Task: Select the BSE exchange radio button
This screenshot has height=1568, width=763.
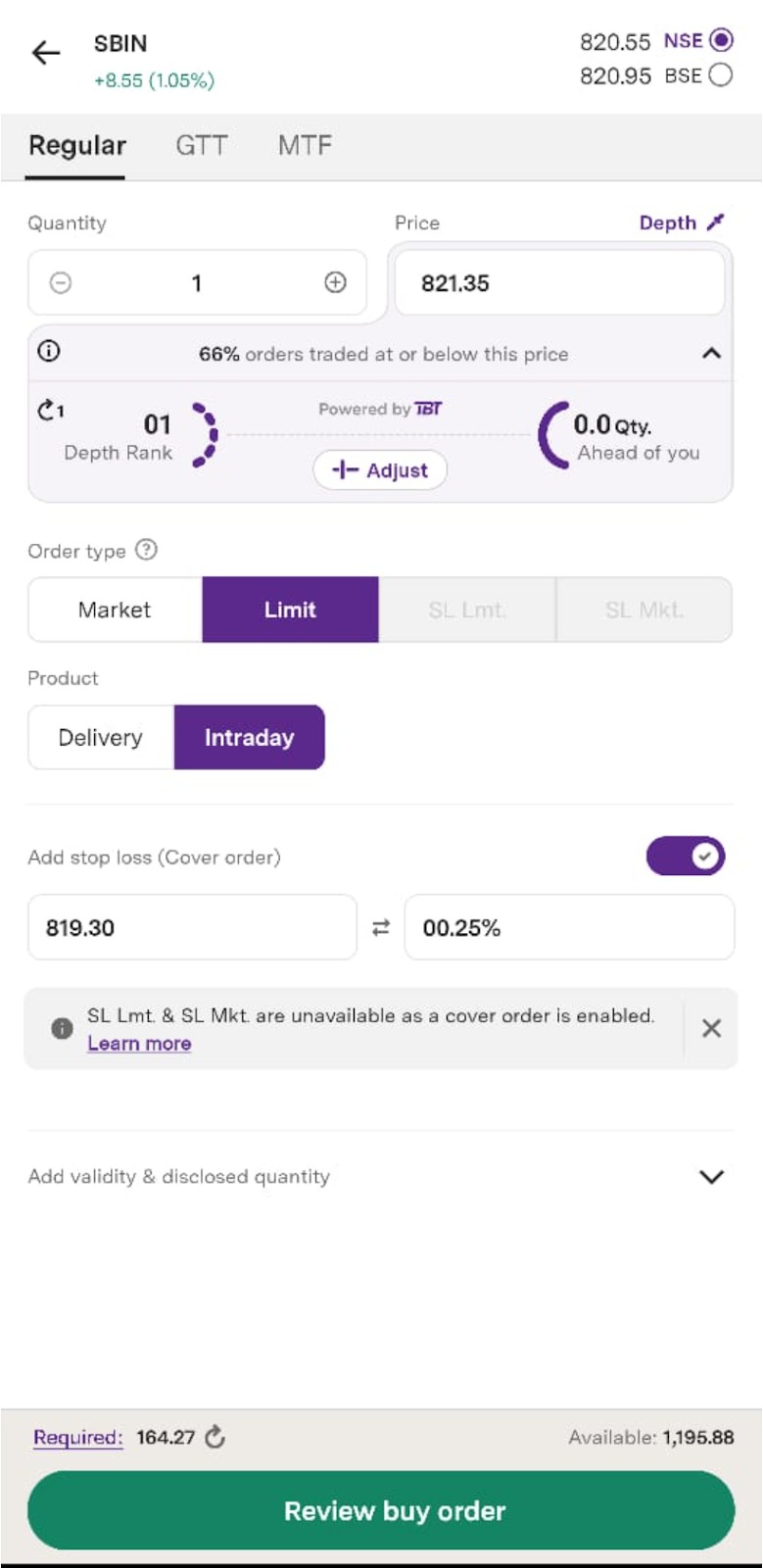Action: click(x=721, y=75)
